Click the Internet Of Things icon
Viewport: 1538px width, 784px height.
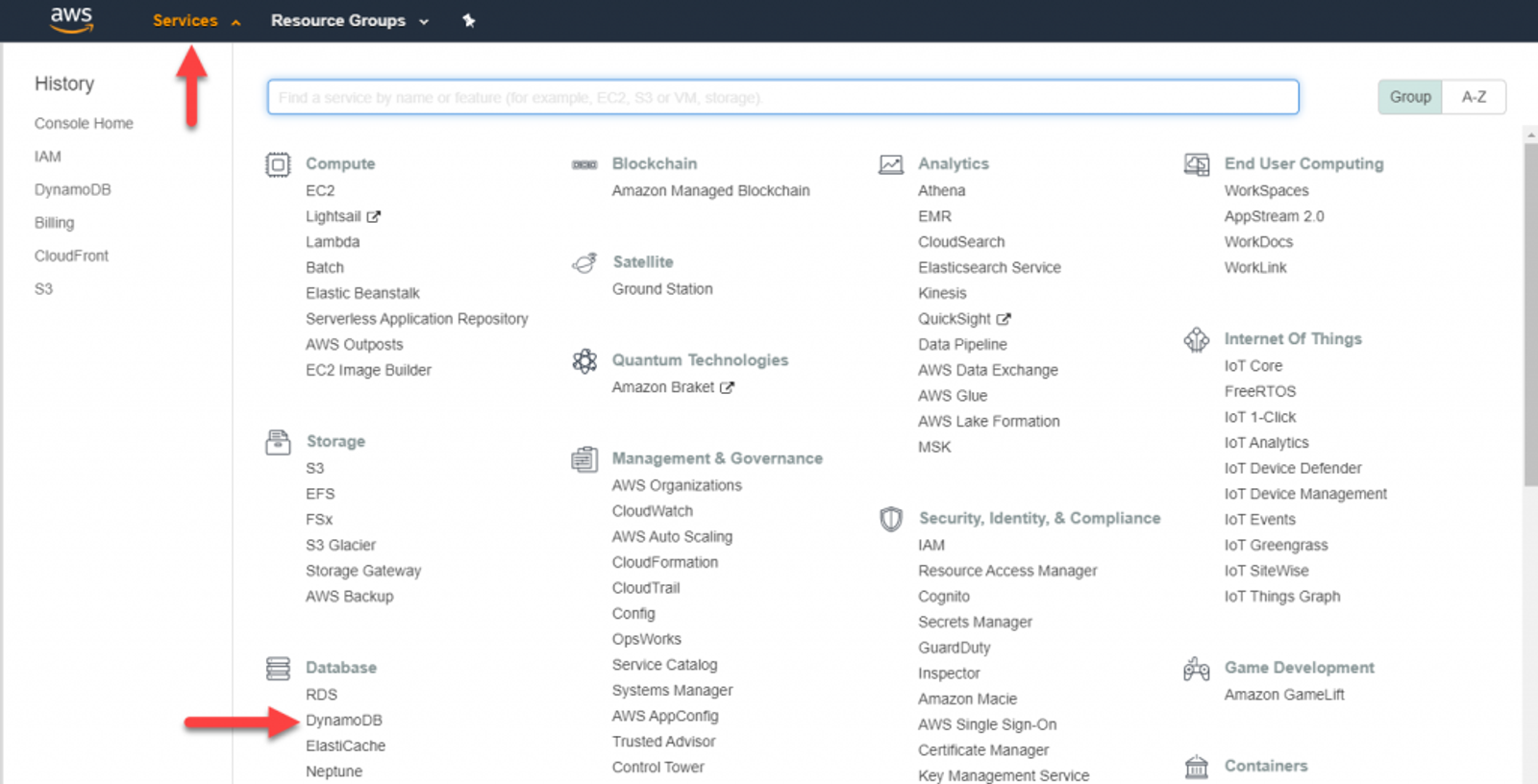coord(1197,339)
